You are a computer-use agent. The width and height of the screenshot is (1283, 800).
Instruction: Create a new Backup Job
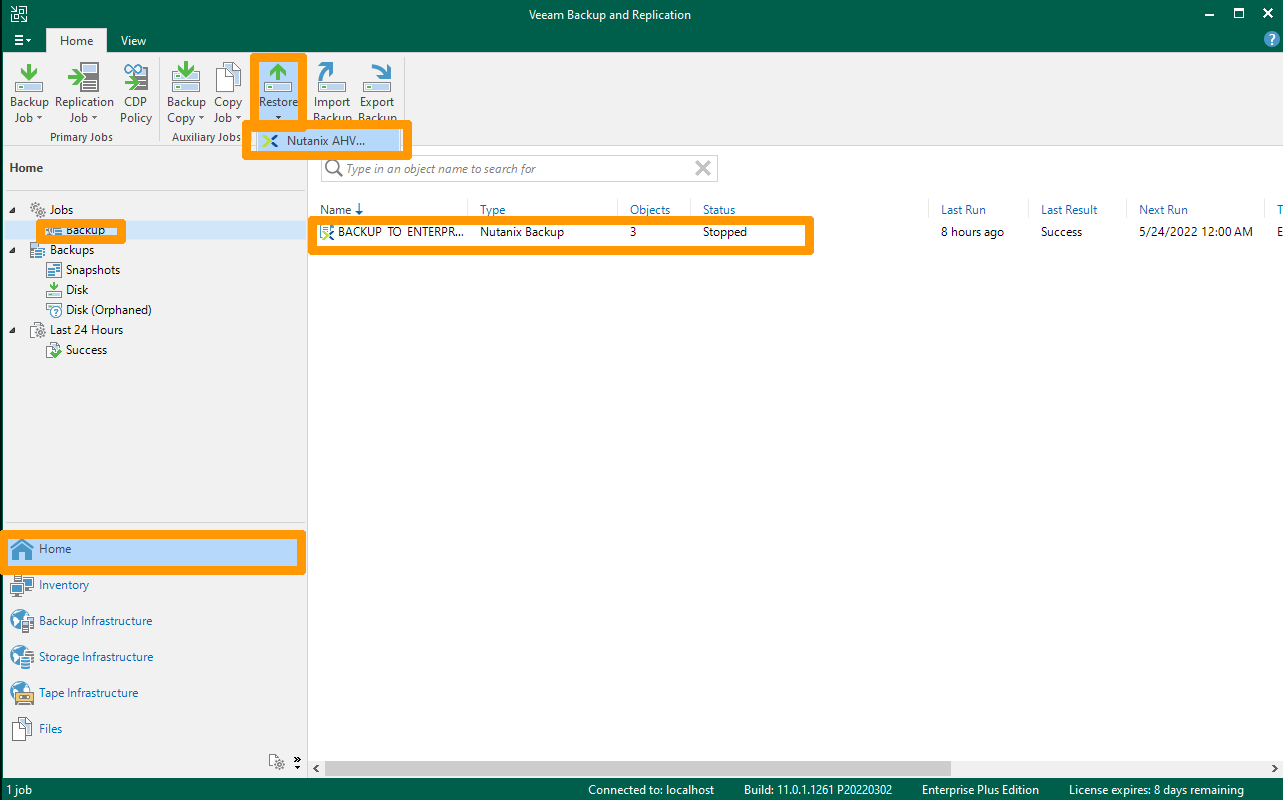[28, 90]
